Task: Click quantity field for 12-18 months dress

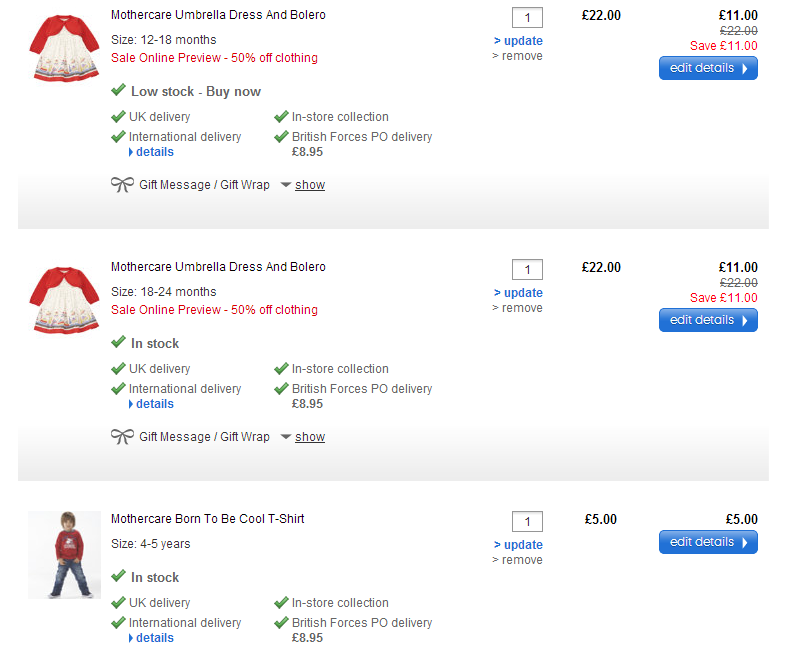Action: pos(527,18)
